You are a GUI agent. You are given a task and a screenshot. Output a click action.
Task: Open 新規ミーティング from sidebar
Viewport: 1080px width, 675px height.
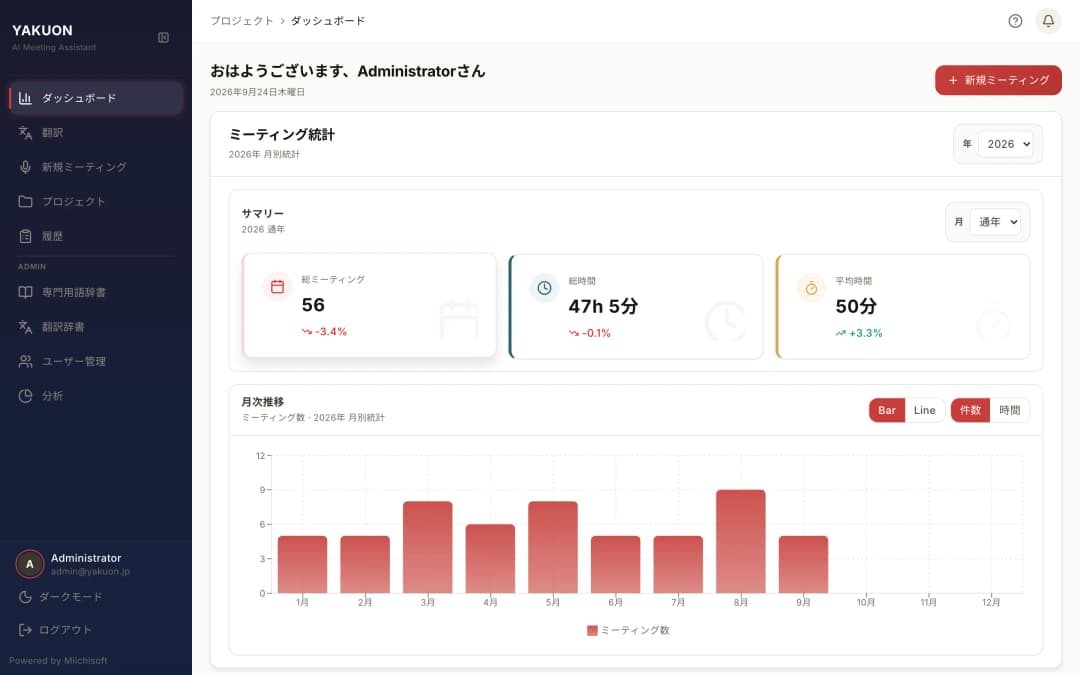[x=96, y=167]
